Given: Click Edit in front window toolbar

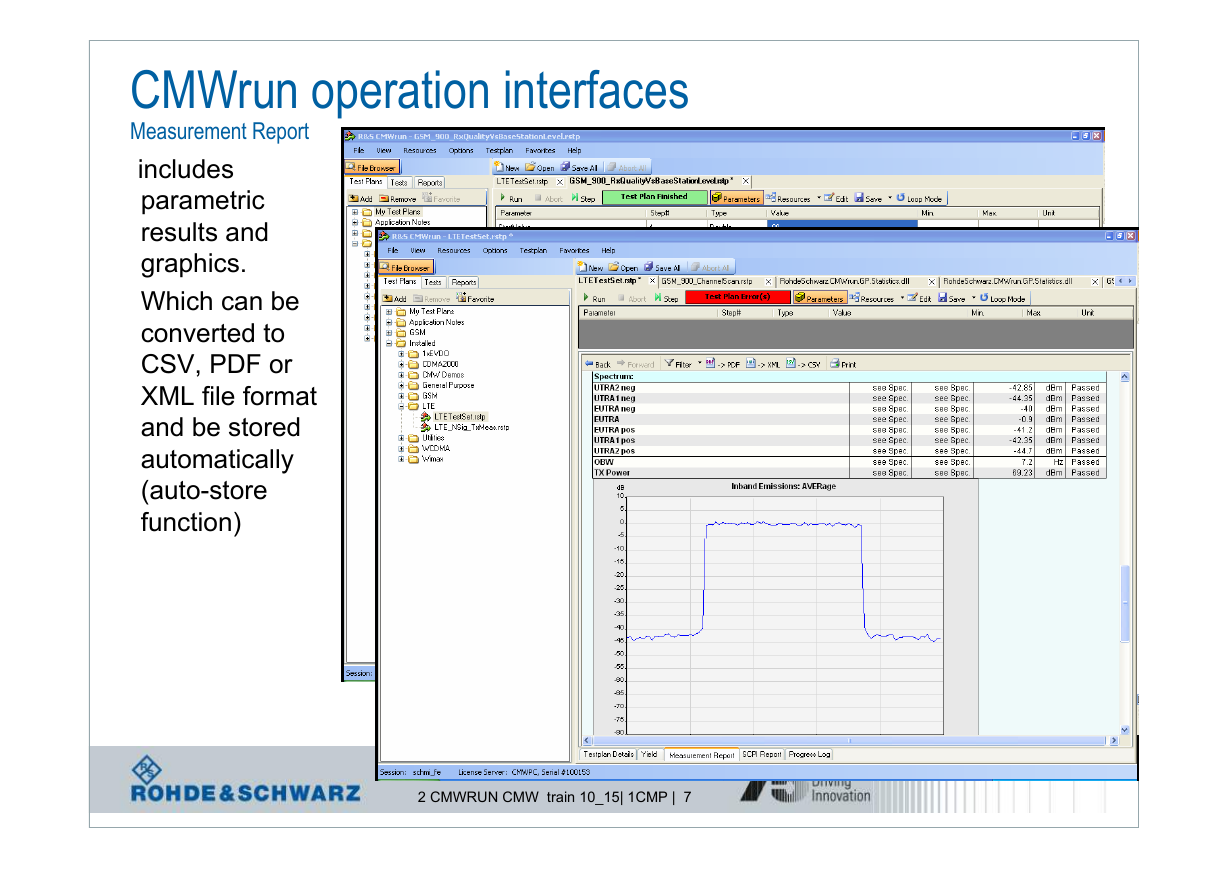Looking at the screenshot, I should [919, 298].
